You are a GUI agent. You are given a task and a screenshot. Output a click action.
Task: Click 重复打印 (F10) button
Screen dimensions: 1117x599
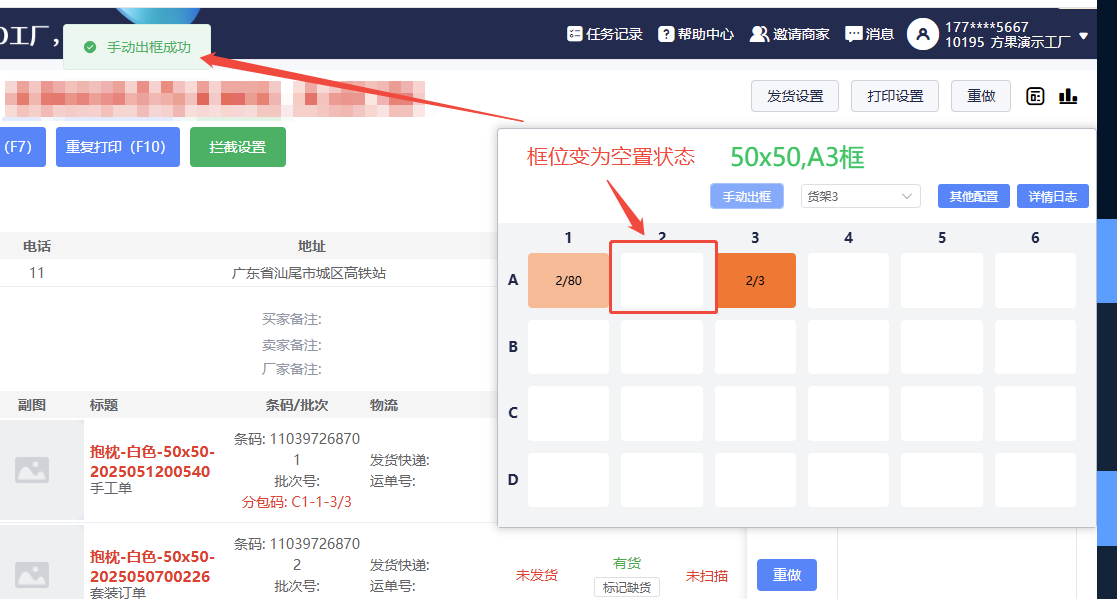[x=118, y=147]
